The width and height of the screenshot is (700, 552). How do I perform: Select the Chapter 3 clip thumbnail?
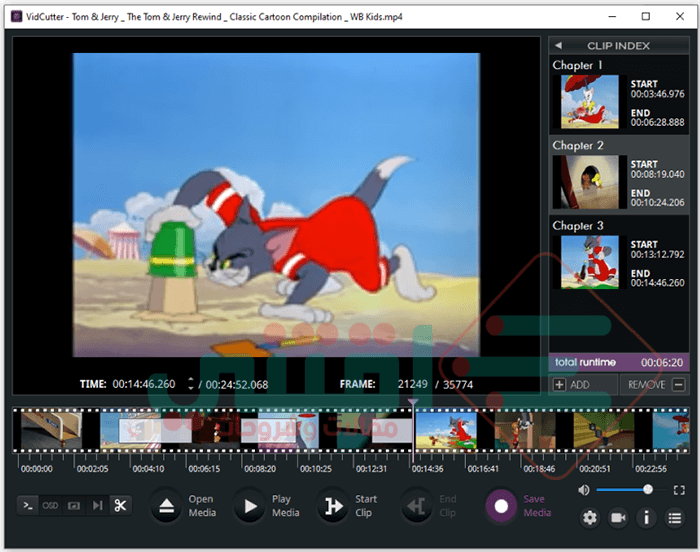tap(589, 262)
